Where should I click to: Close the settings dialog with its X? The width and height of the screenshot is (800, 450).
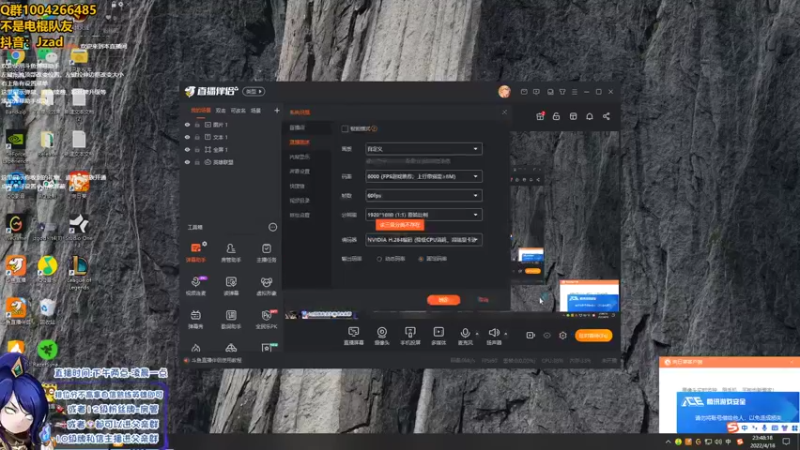tap(505, 112)
